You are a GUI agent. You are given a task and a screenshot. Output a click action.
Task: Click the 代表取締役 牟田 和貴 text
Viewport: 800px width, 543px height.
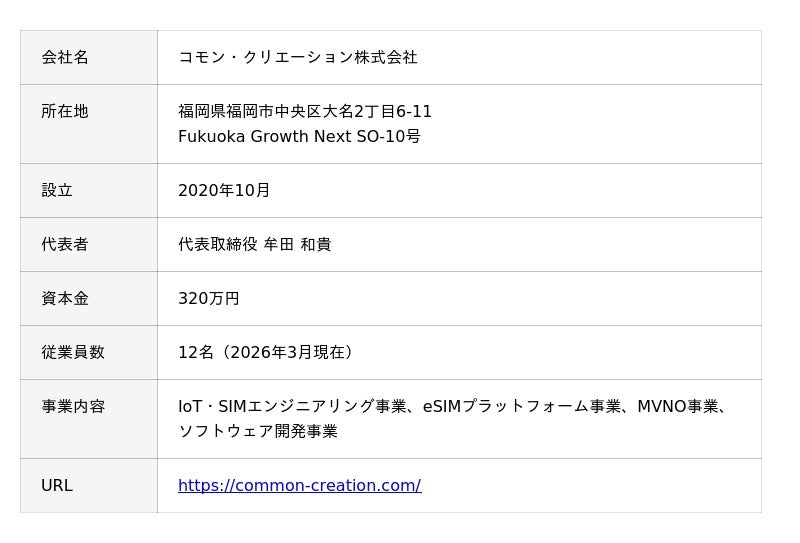pos(254,245)
